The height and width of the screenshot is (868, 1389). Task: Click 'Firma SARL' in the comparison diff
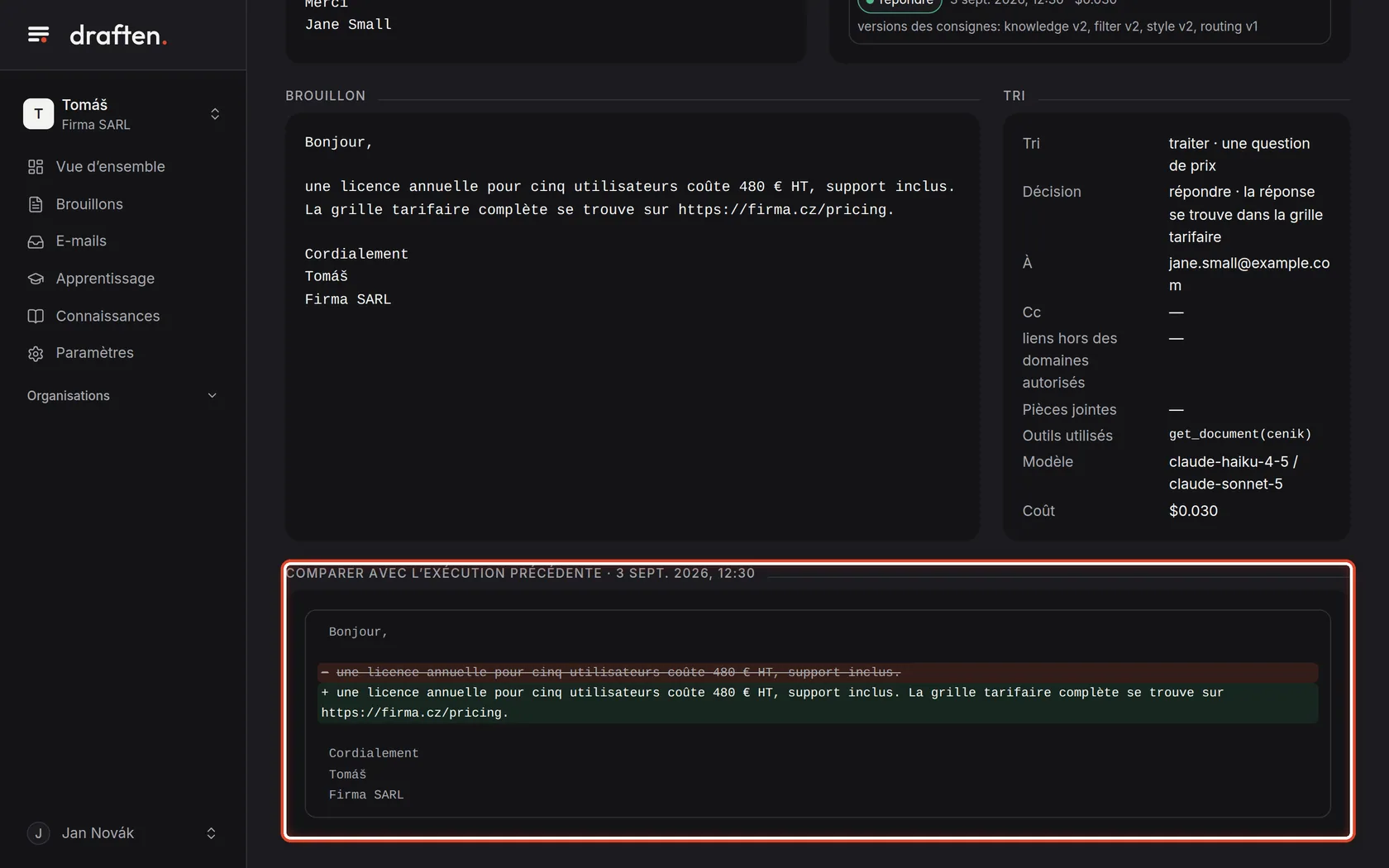tap(366, 795)
